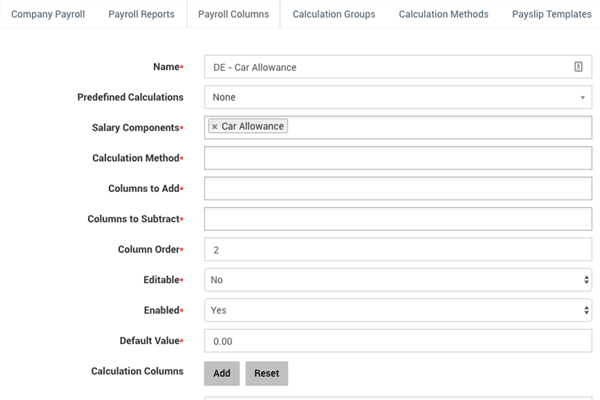Open the Payroll Reports tab

tap(141, 15)
